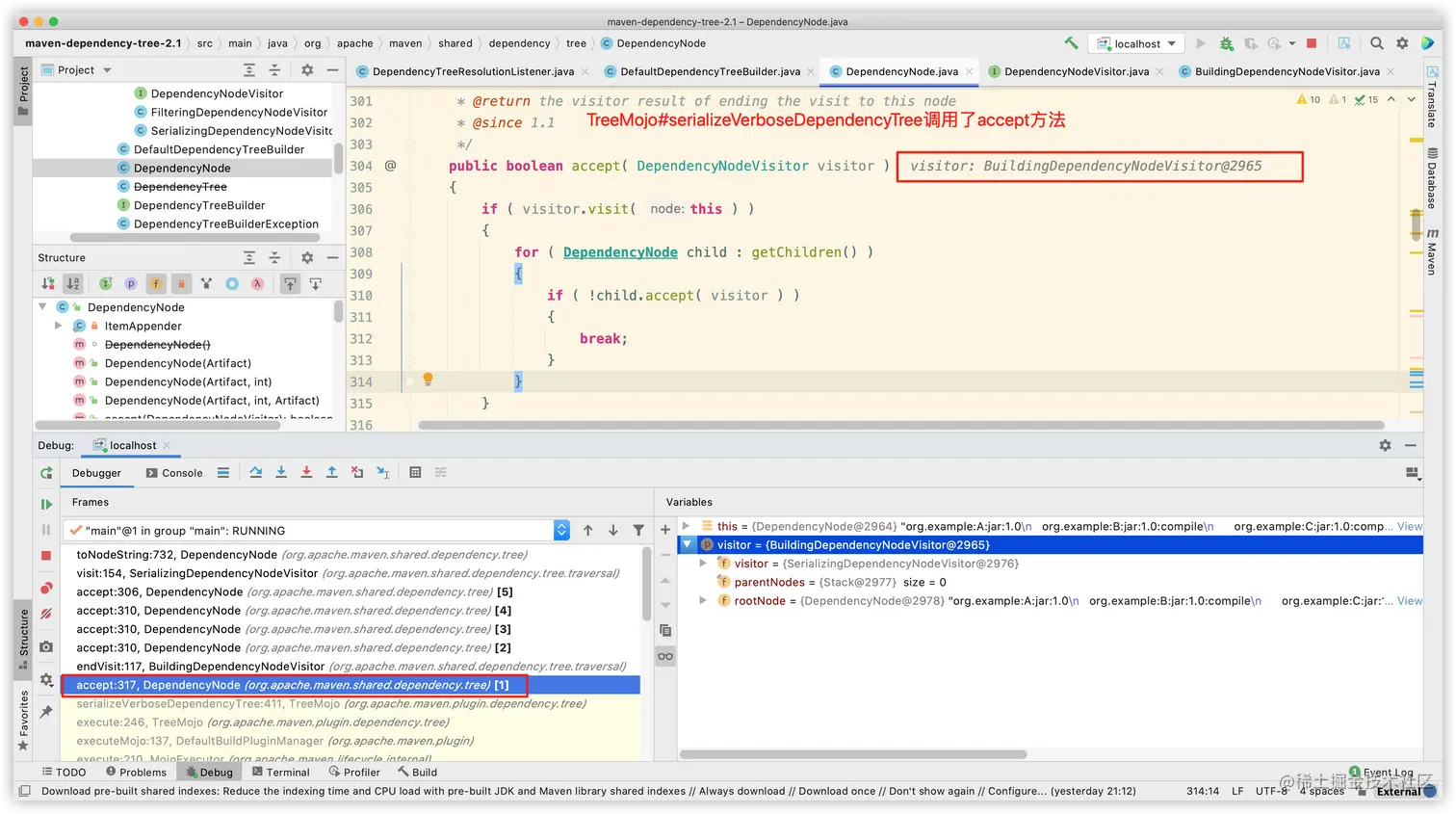Toggle Show Fields in Structure toolbar
Viewport: 1456px width, 814px height.
156,283
